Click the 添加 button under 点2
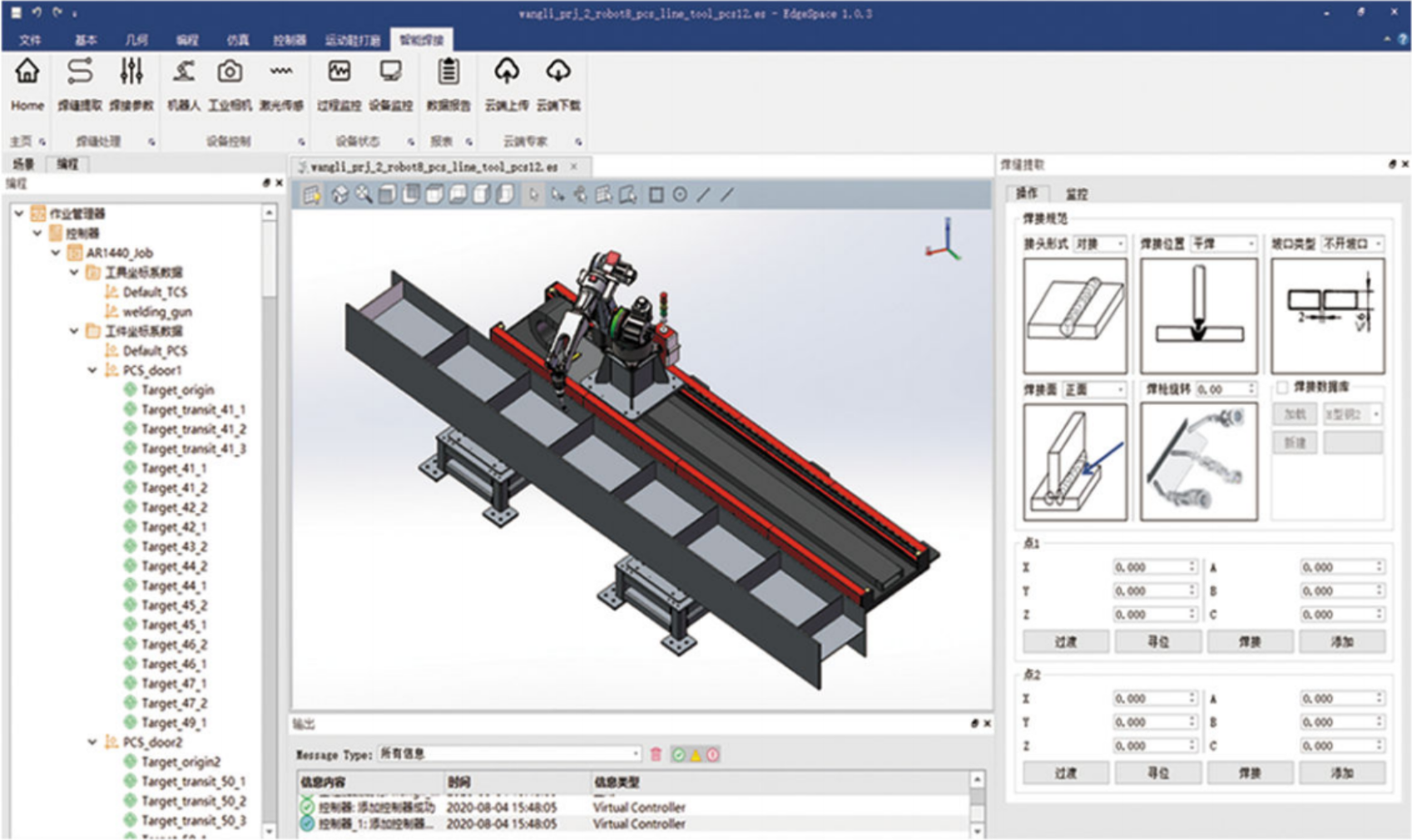1412x840 pixels. point(1341,773)
